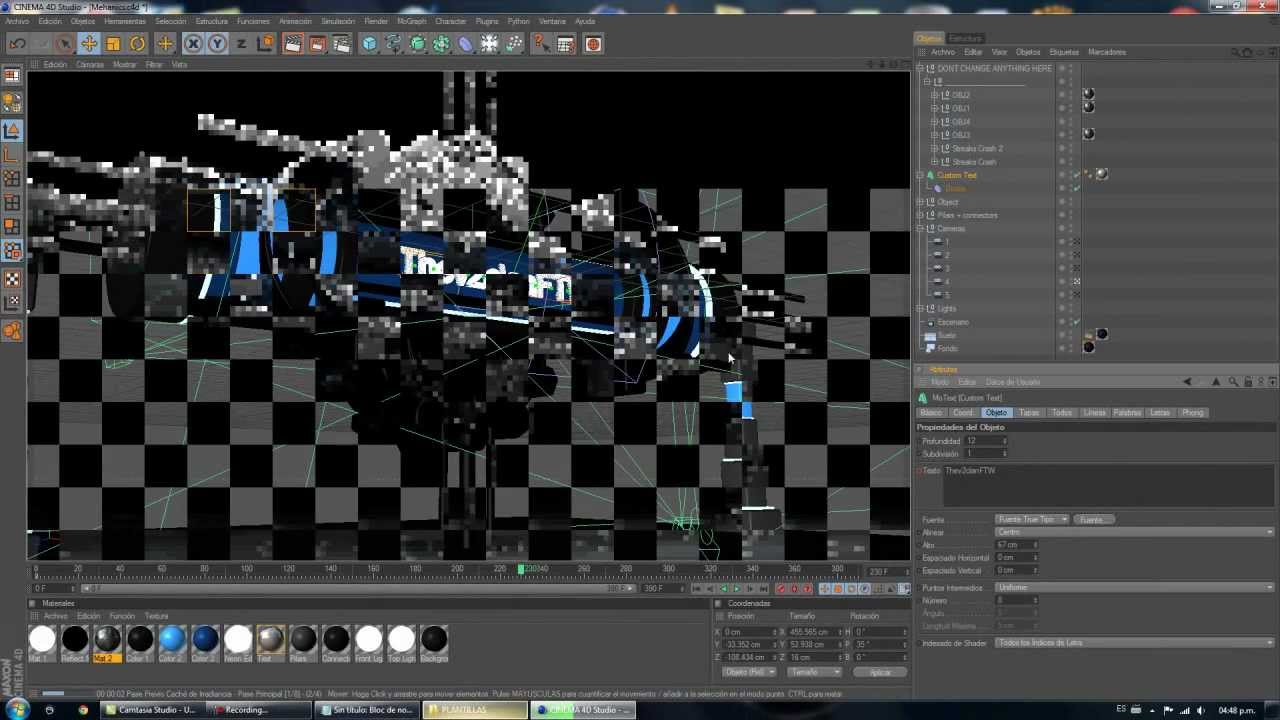Toggle X axis lock

tap(193, 44)
